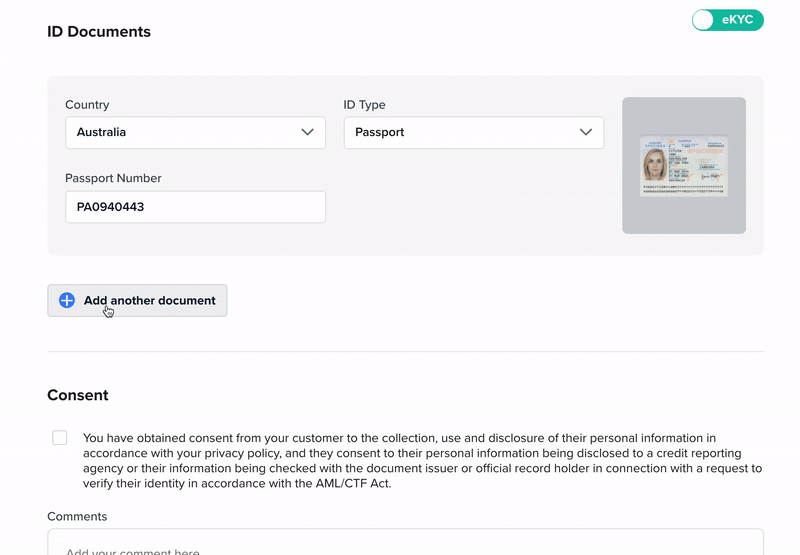800x555 pixels.
Task: Click the gray background of the document preview panel
Action: pyautogui.click(x=684, y=215)
